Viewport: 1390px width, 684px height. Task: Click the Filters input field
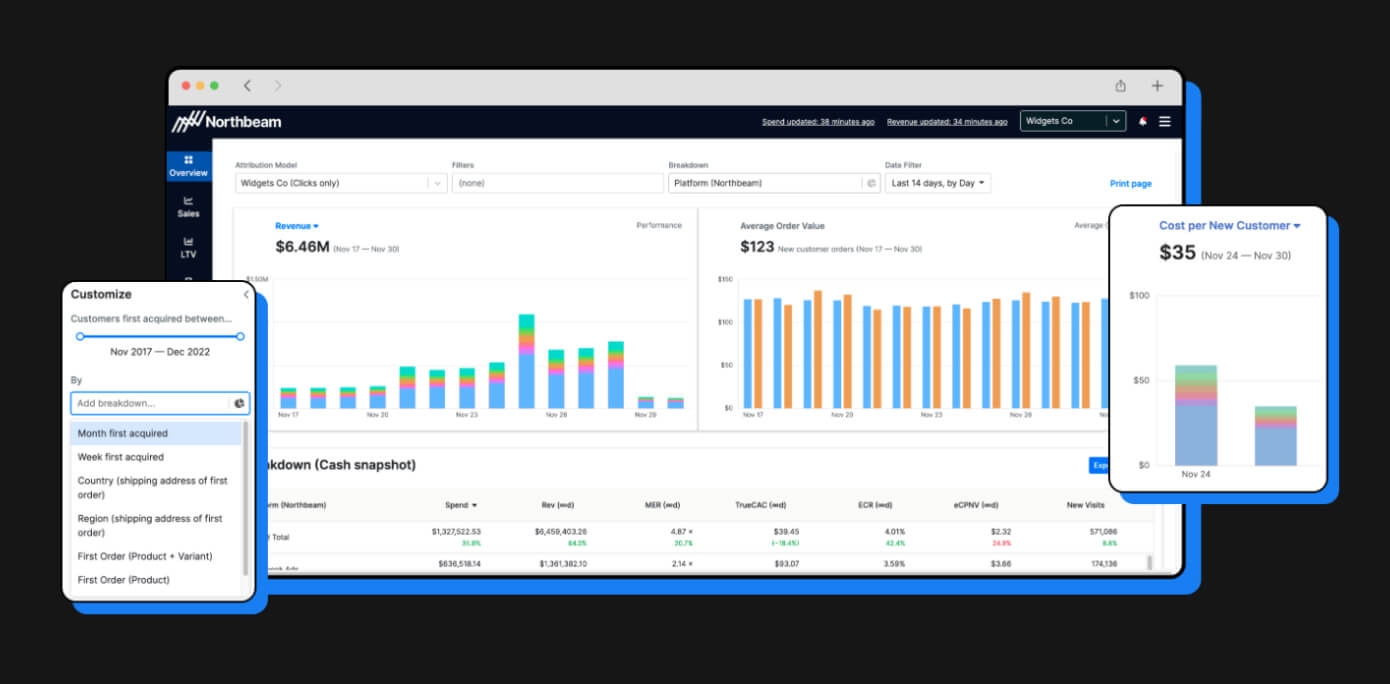[x=557, y=183]
